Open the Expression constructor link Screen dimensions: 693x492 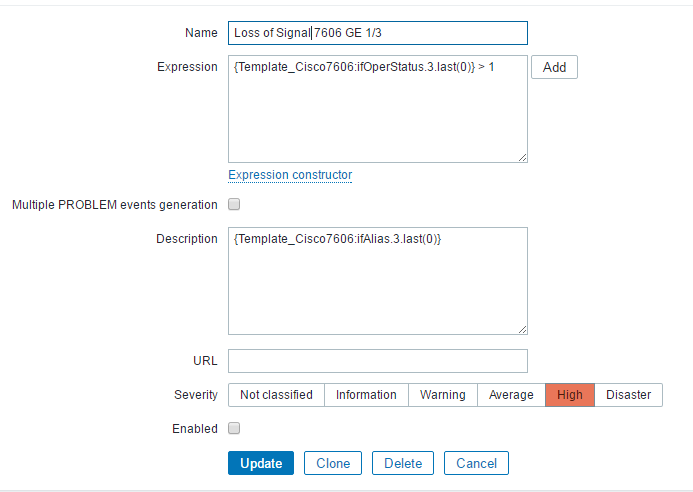[x=290, y=175]
